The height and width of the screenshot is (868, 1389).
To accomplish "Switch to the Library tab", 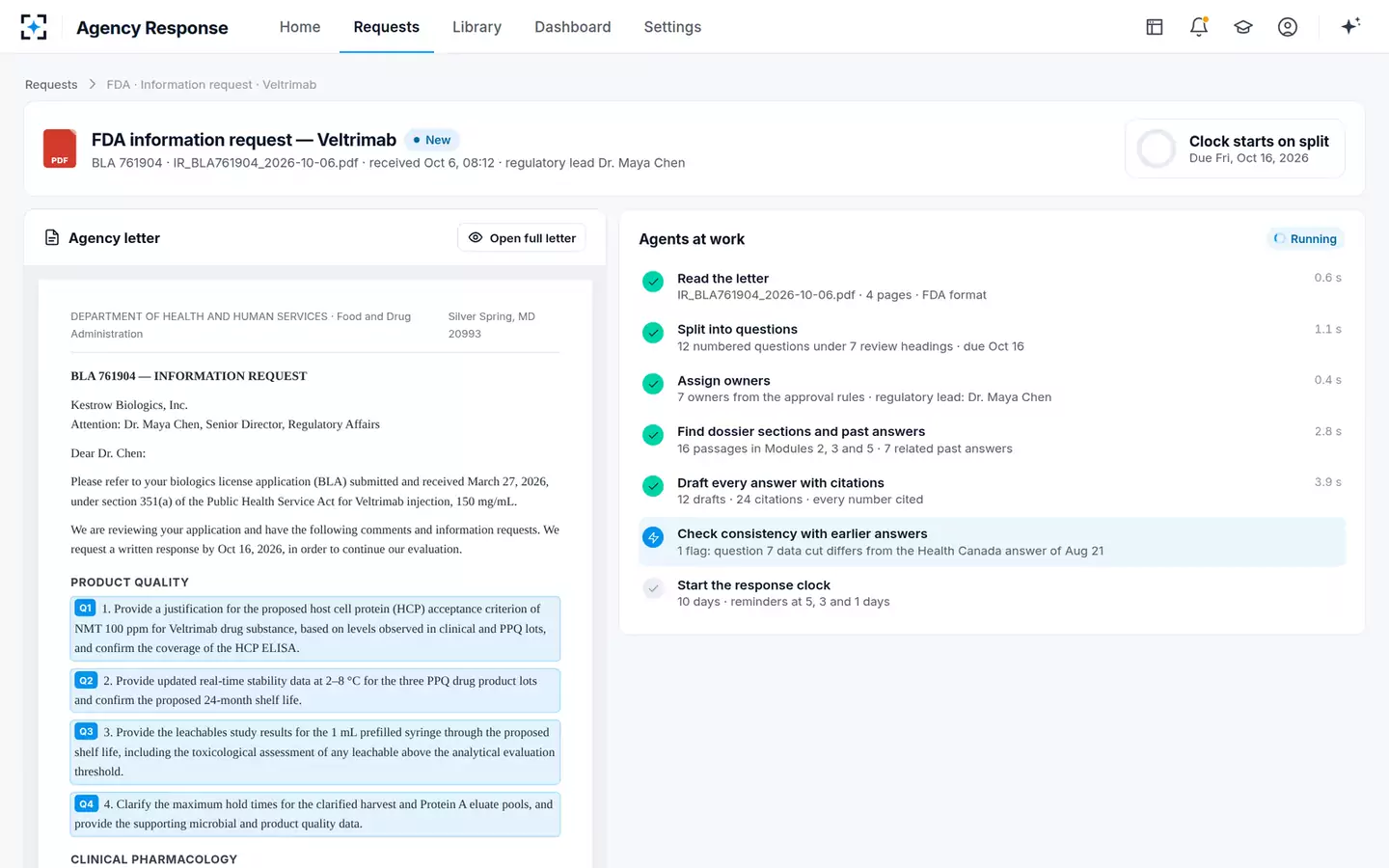I will (x=477, y=27).
